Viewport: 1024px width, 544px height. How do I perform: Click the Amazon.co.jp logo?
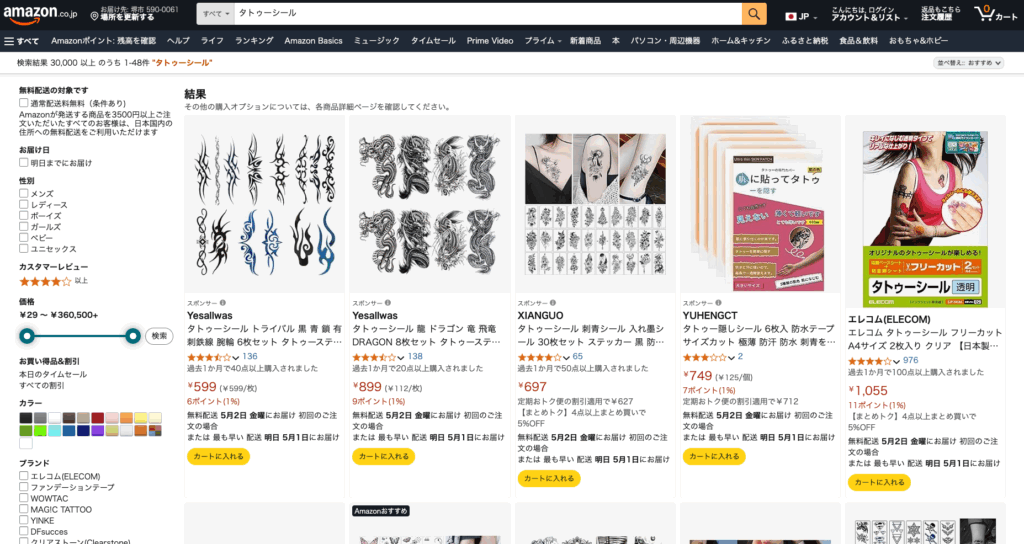tap(40, 14)
